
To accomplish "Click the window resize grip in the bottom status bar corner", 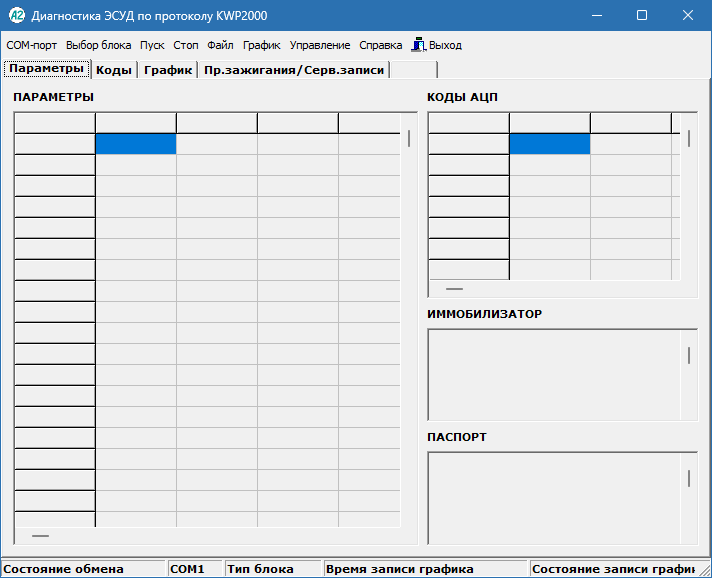I will (704, 570).
